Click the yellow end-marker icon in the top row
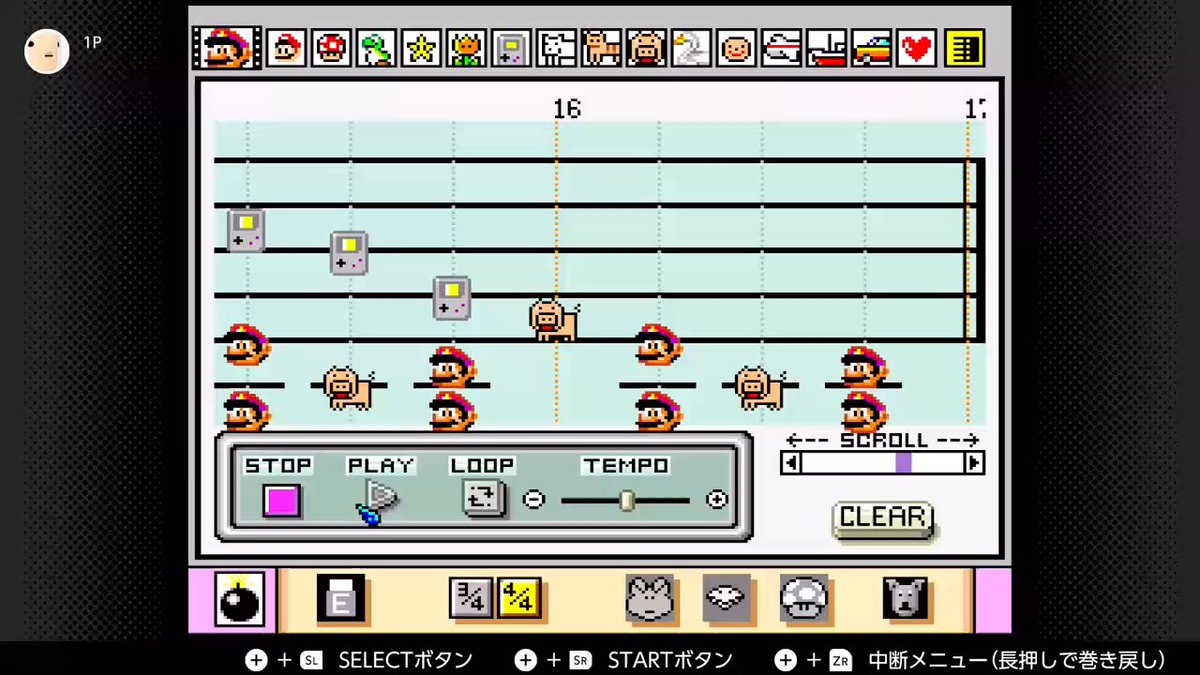Viewport: 1200px width, 675px height. 964,47
